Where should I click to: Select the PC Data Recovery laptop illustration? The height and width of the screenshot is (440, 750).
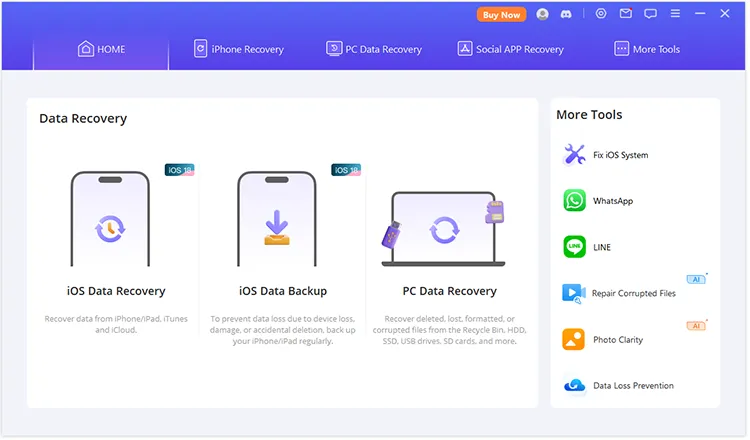pos(443,229)
